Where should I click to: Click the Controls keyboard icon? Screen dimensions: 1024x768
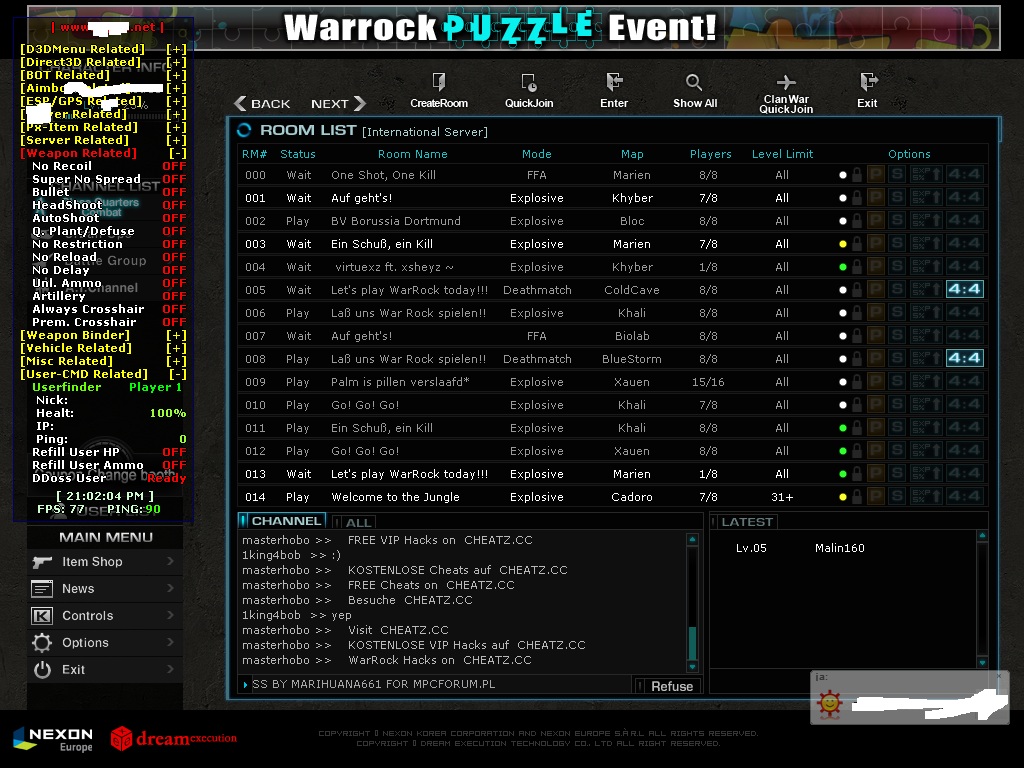(42, 616)
